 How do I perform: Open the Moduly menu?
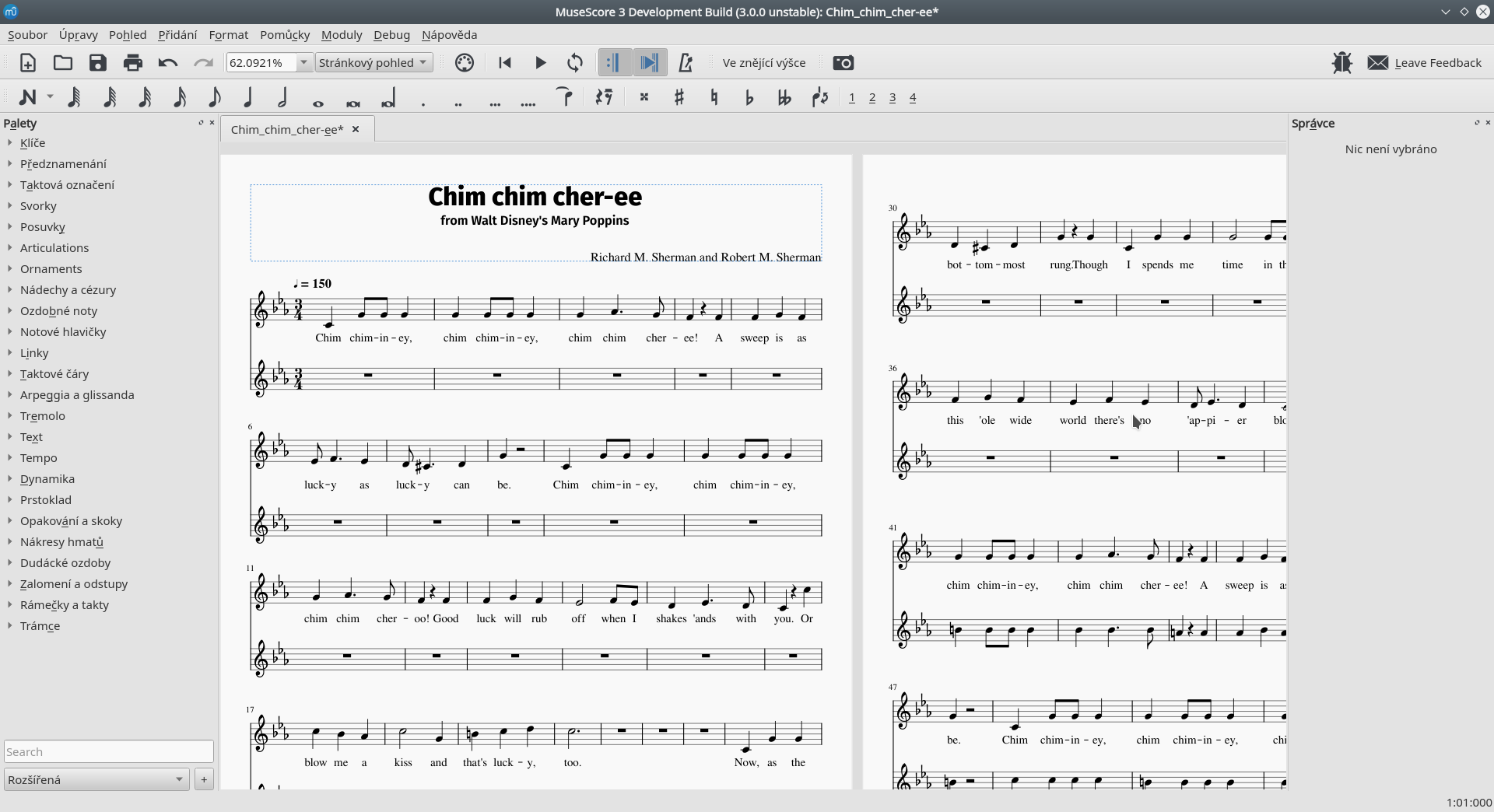[342, 35]
